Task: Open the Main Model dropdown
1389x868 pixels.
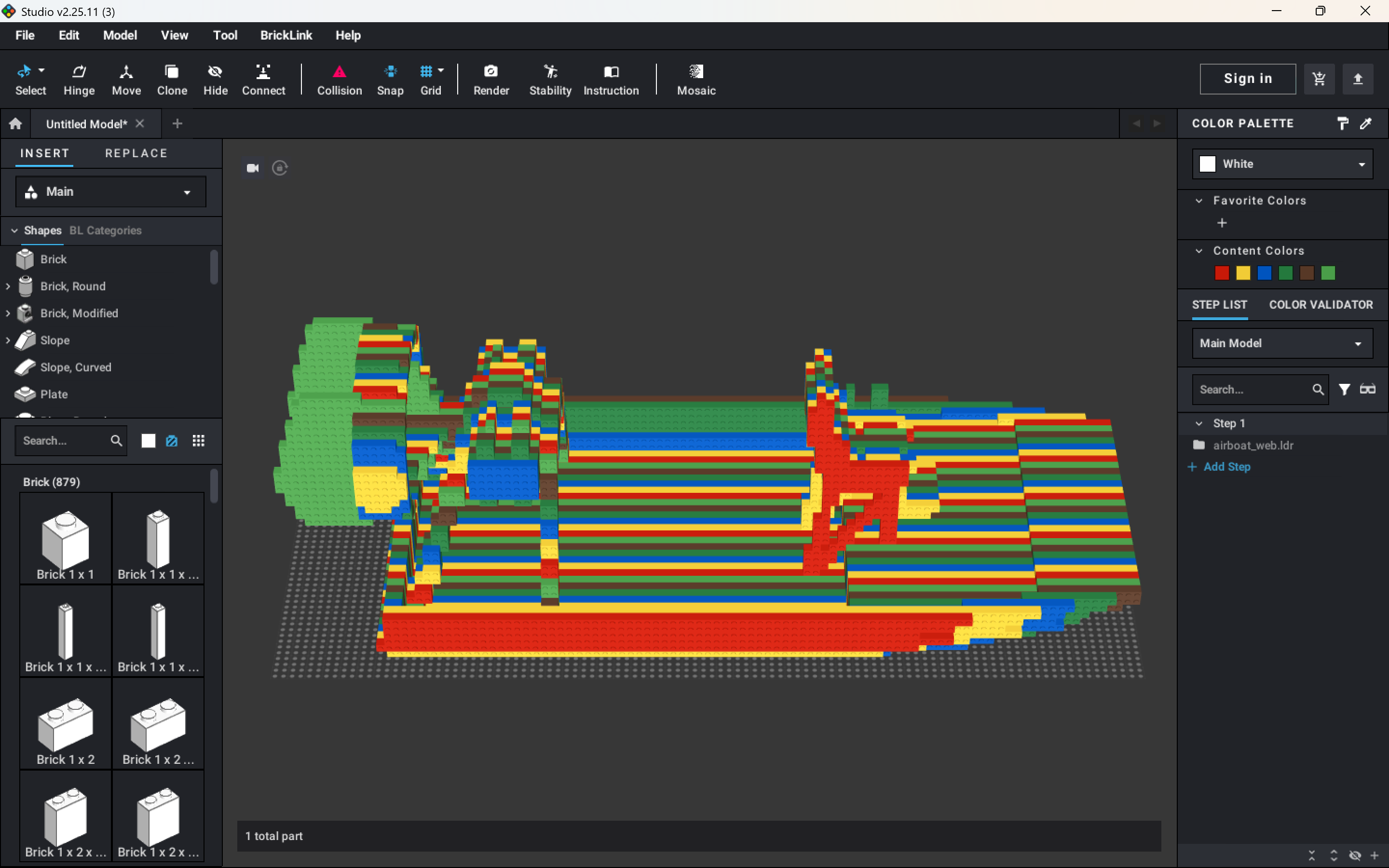Action: tap(1282, 343)
